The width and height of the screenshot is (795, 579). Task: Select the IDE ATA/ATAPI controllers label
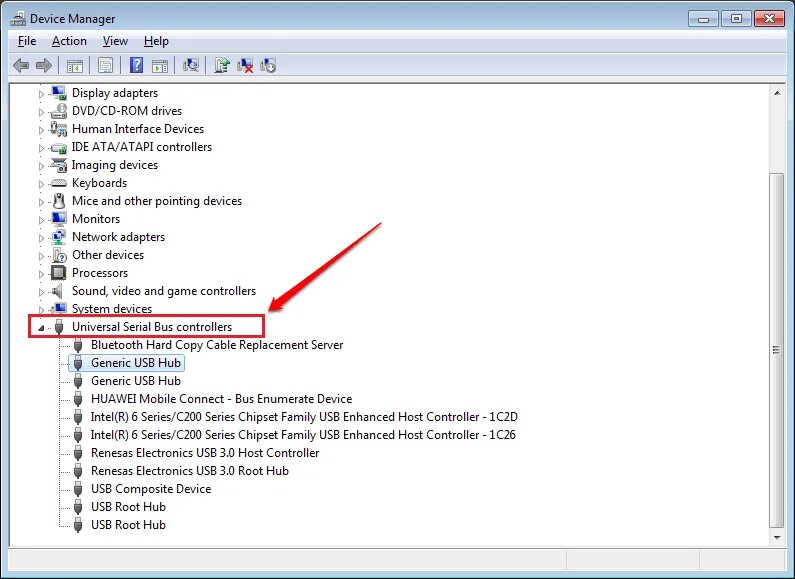(x=142, y=147)
